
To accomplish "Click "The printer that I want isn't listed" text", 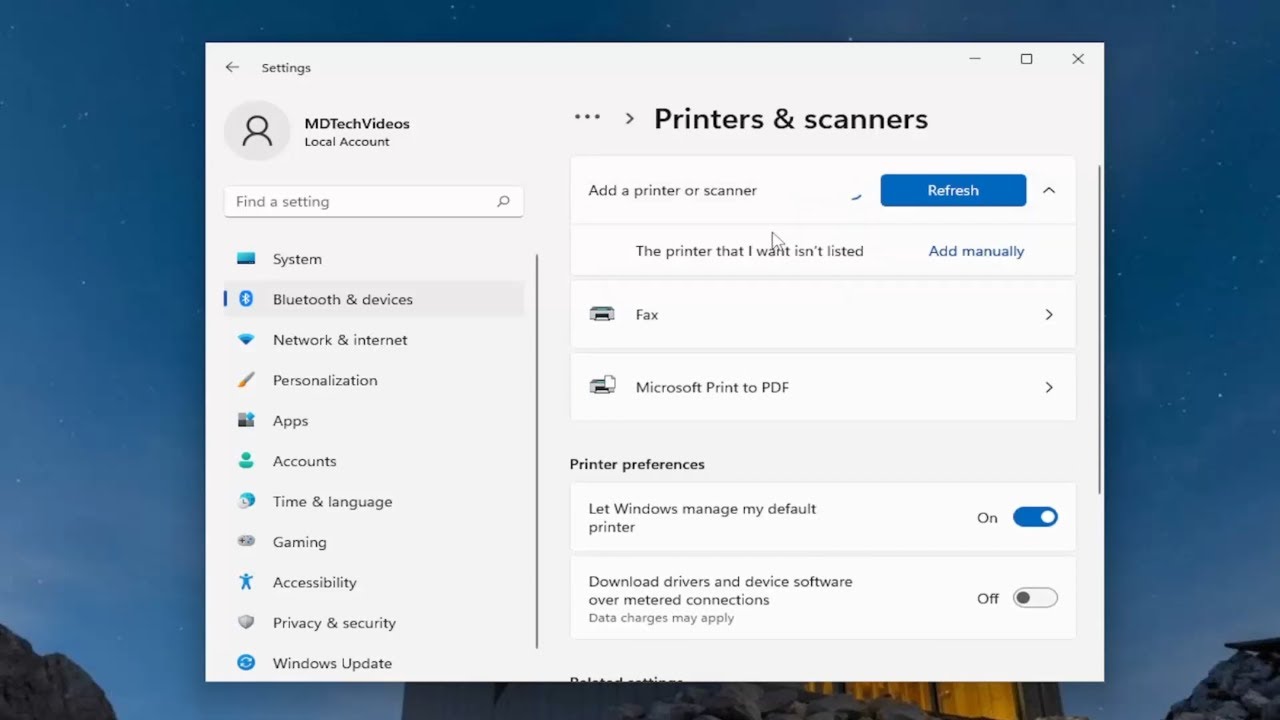I will tap(749, 251).
